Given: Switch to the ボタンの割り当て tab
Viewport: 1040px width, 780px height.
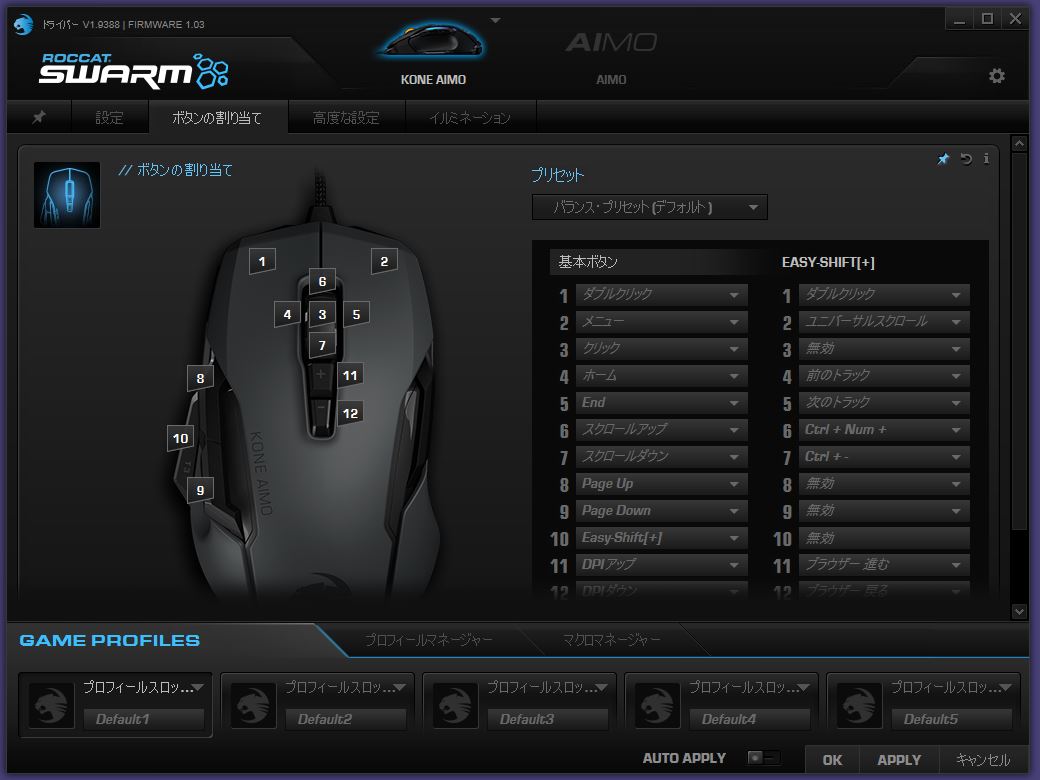Looking at the screenshot, I should pos(218,117).
